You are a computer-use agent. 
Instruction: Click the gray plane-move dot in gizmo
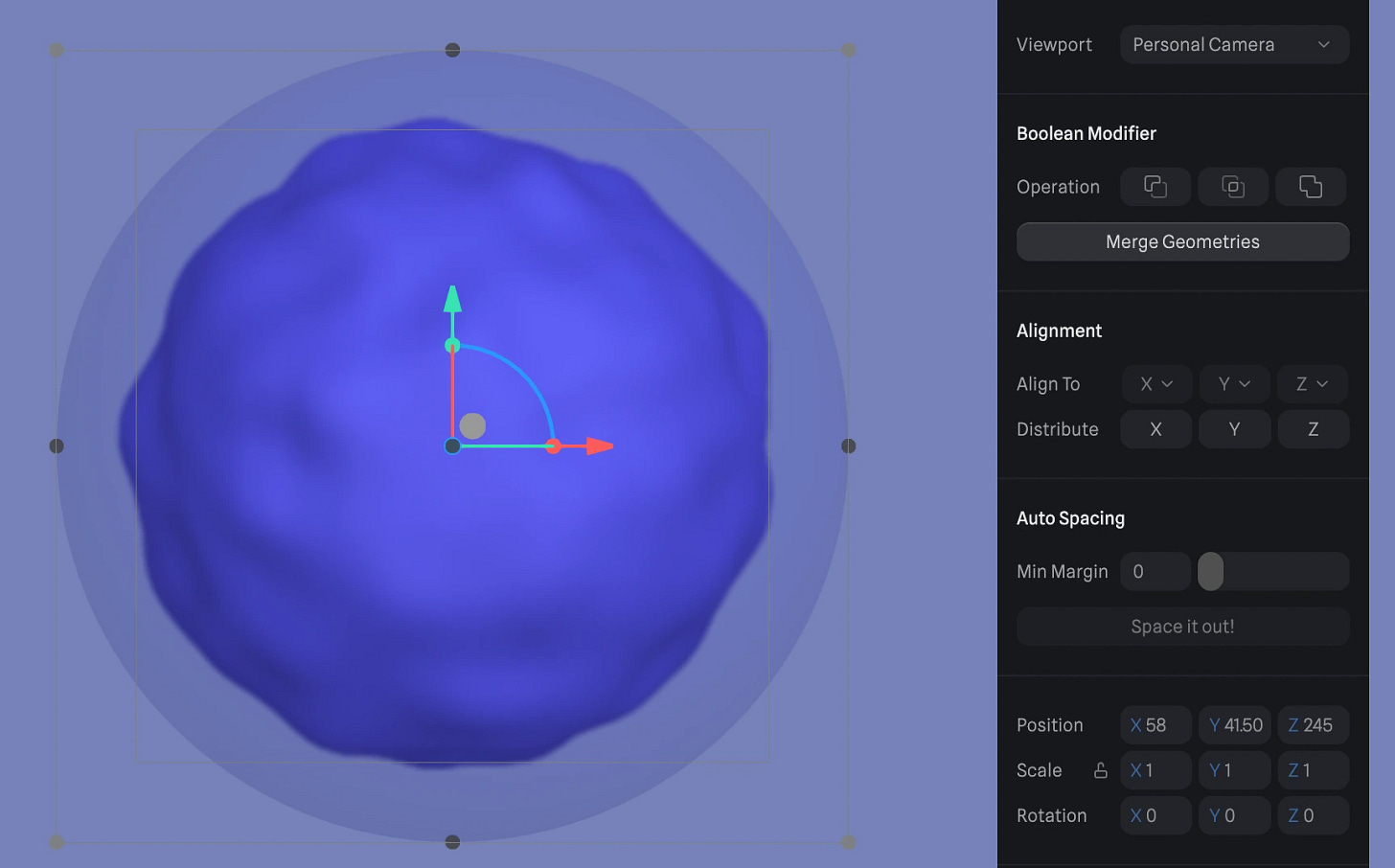click(x=472, y=425)
